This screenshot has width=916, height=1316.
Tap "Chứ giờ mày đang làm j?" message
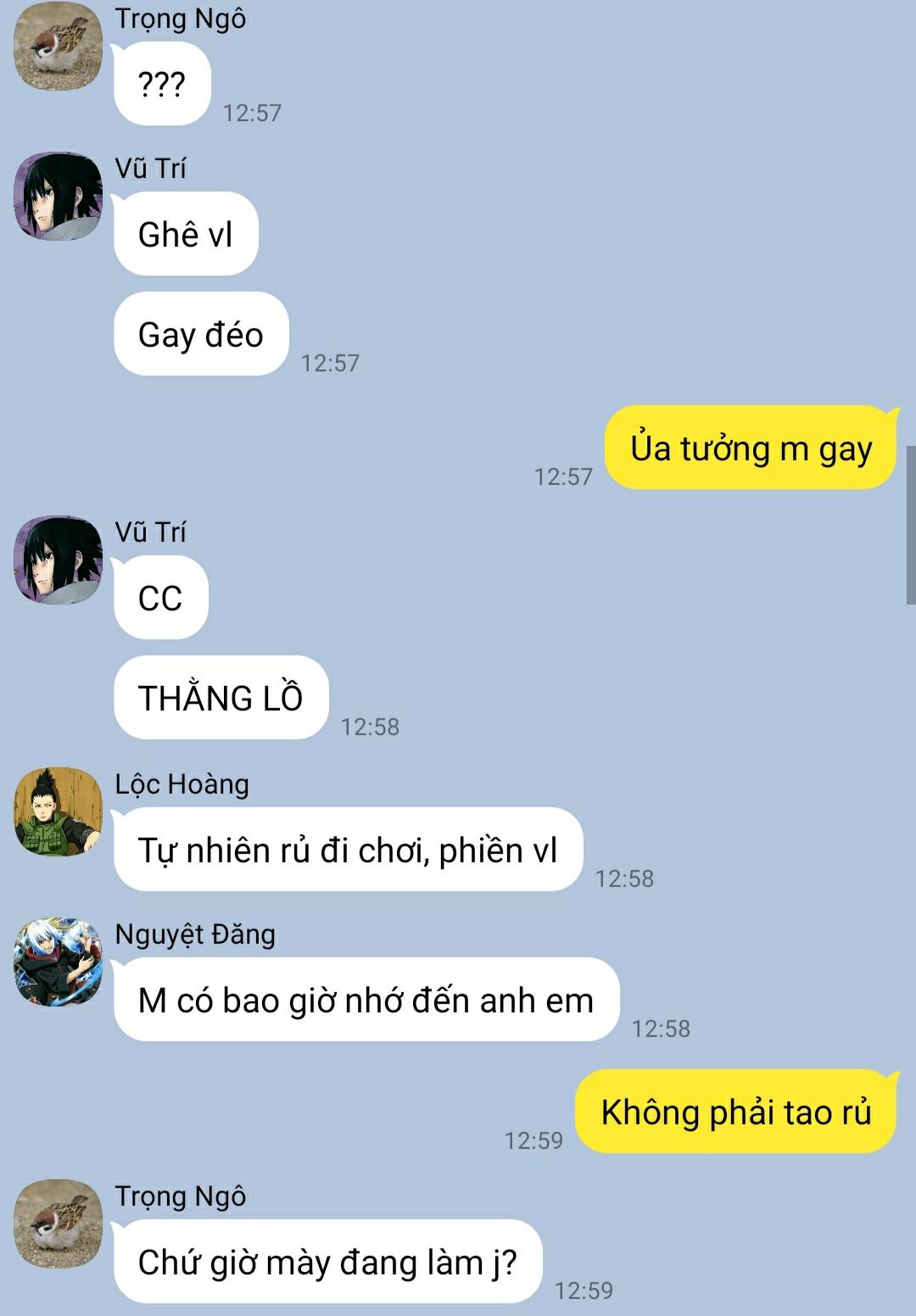click(x=327, y=1262)
